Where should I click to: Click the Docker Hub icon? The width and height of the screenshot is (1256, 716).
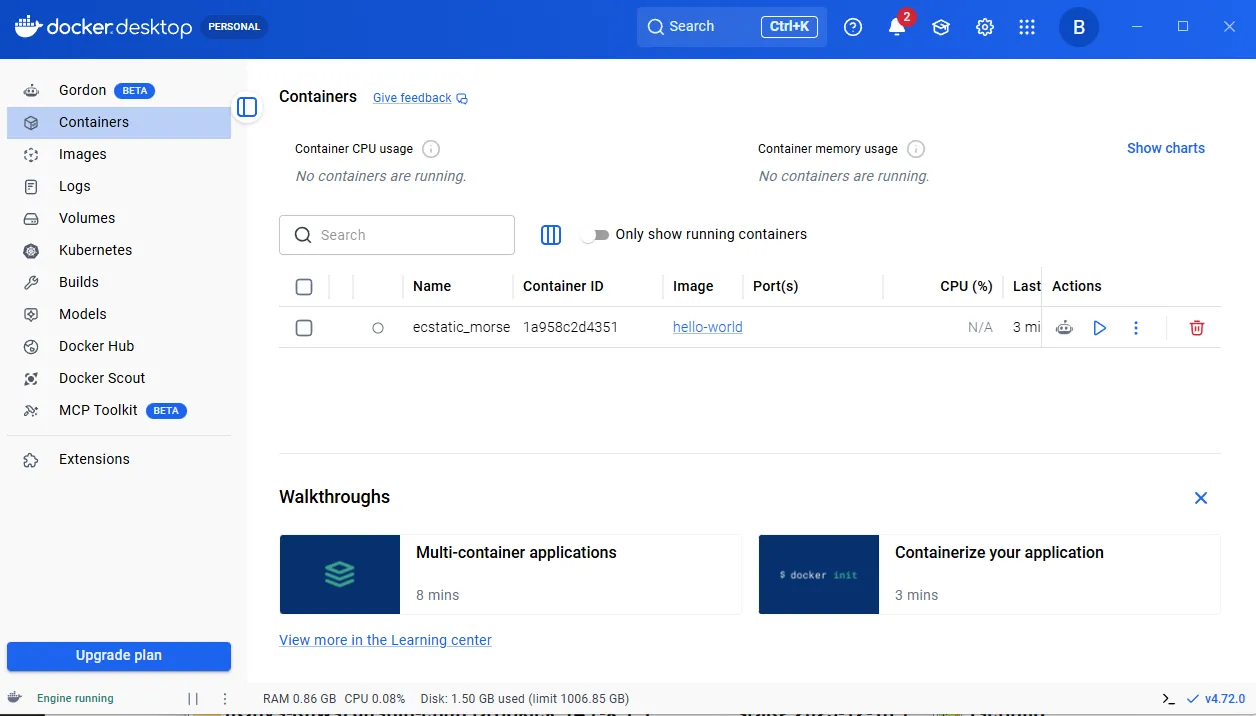tap(31, 346)
